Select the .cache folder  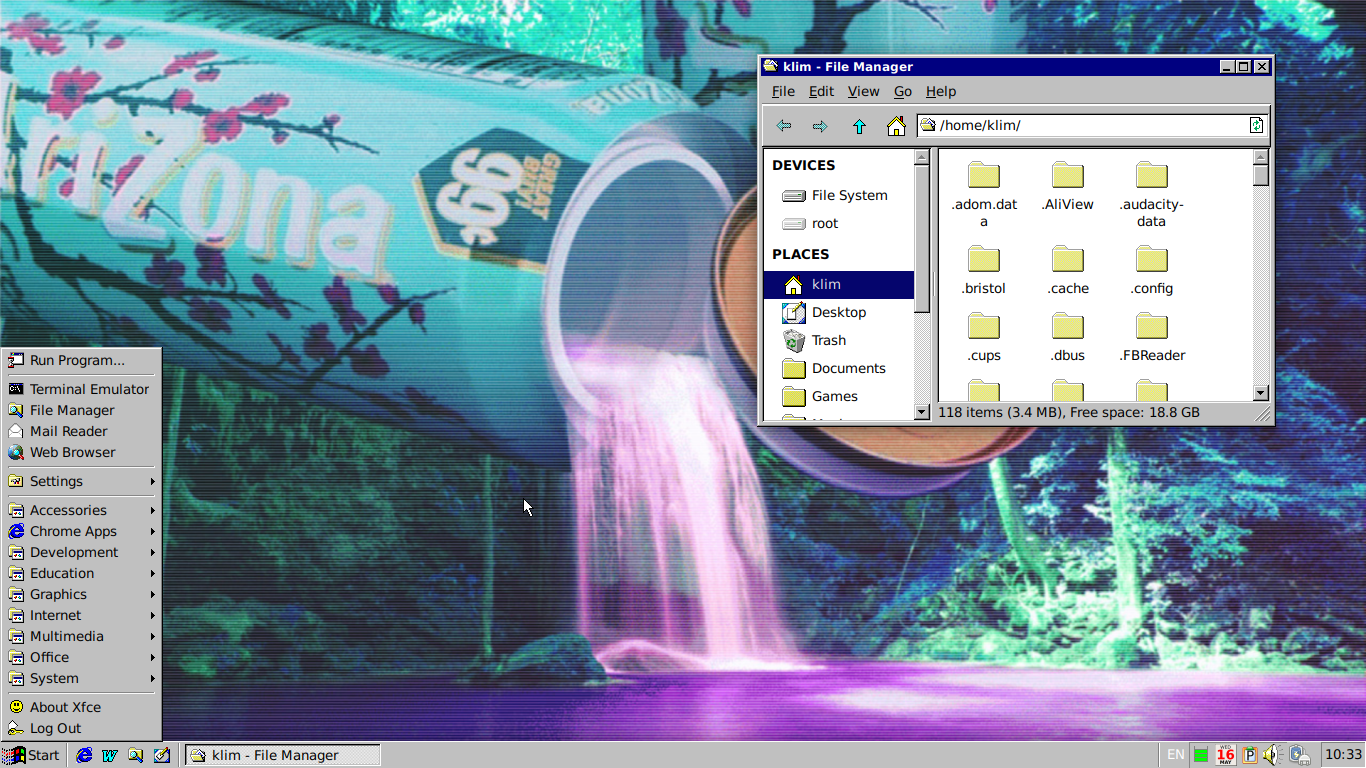pyautogui.click(x=1067, y=270)
